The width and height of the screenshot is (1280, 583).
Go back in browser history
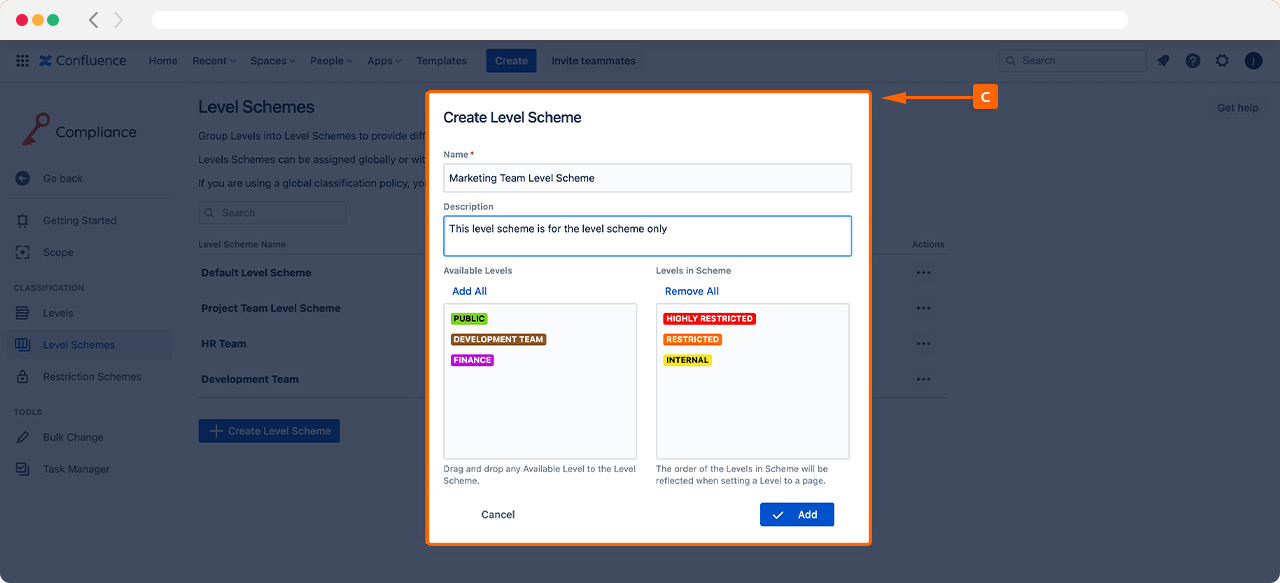pos(94,20)
